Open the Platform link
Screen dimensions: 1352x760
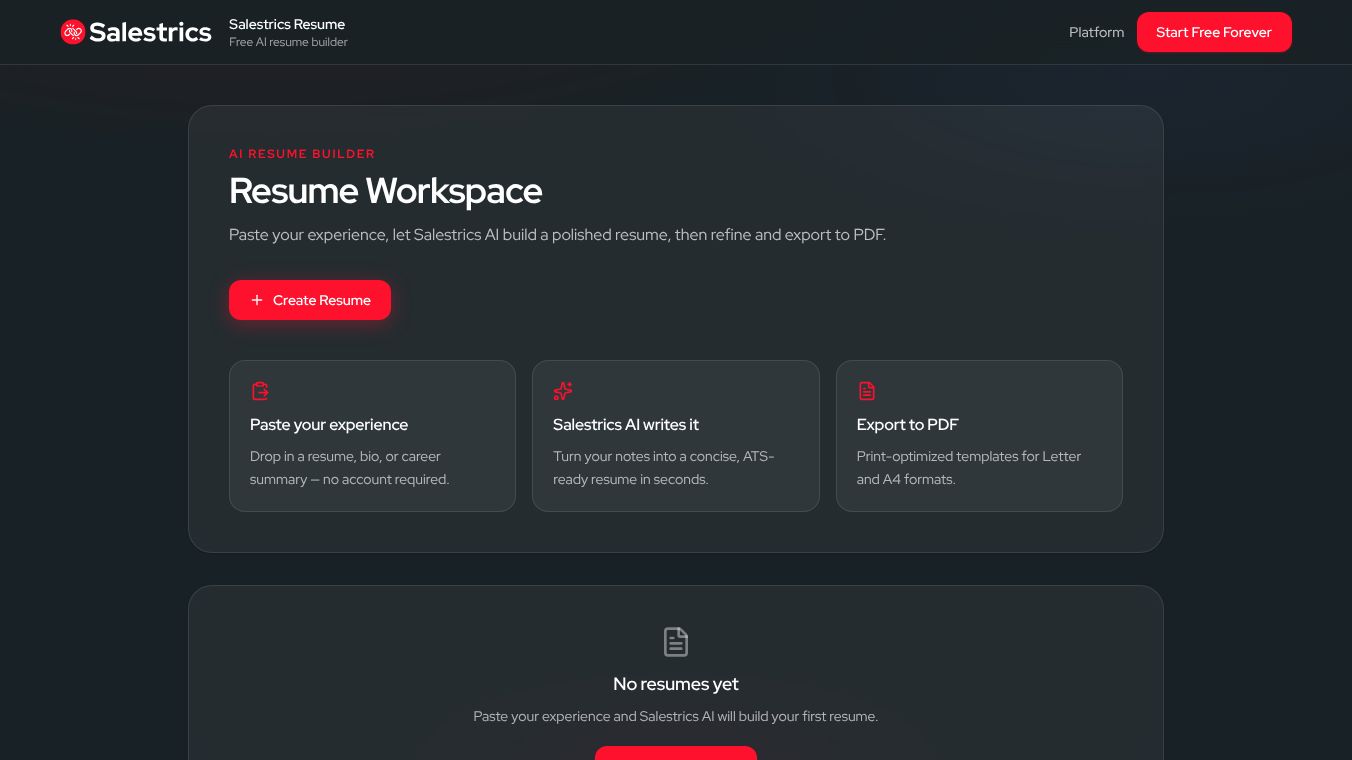click(x=1096, y=32)
